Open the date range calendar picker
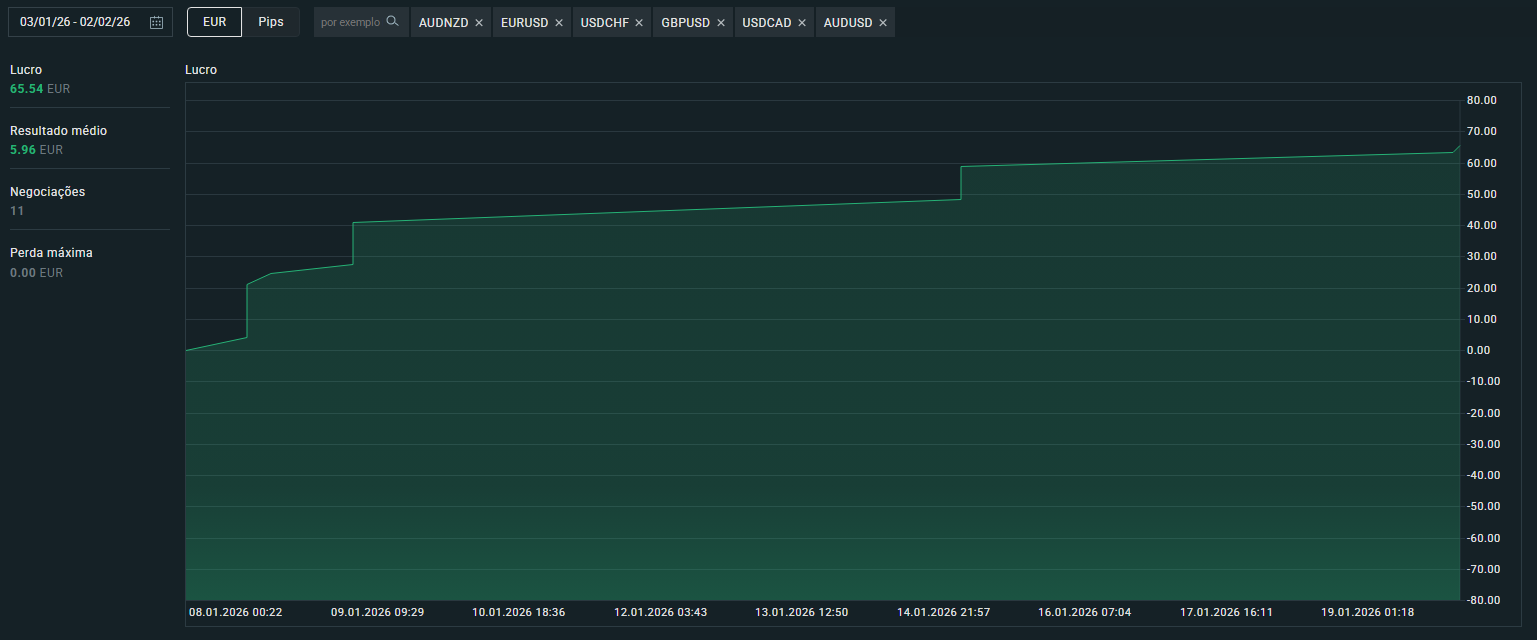 pos(156,21)
